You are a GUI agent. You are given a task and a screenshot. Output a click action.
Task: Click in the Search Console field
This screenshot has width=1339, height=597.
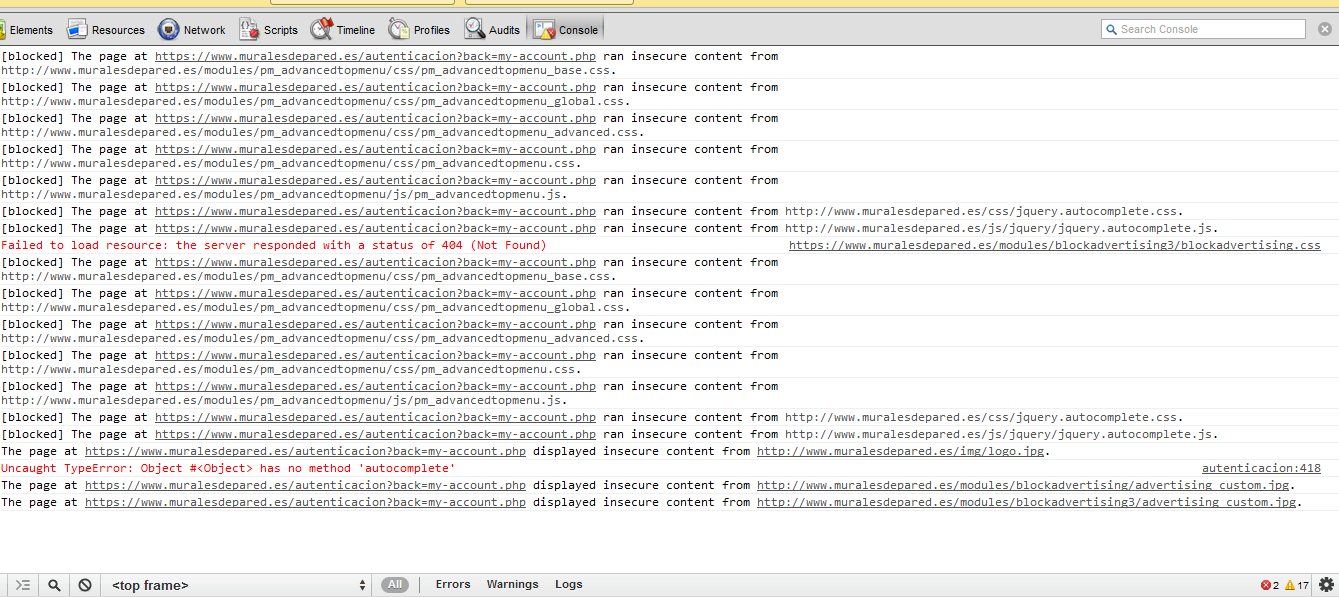click(x=1208, y=29)
